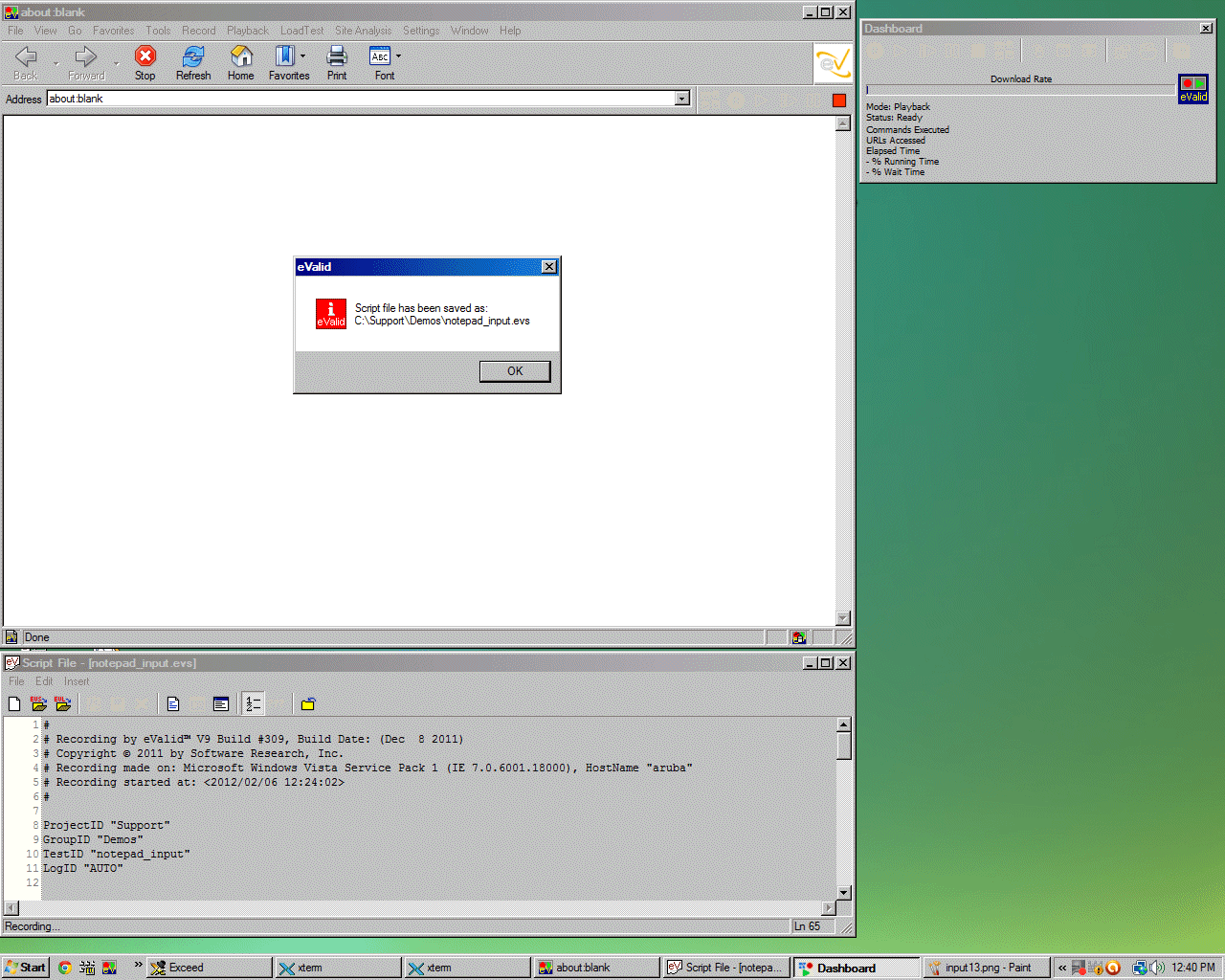Click the eValid info icon in dialog
Screen dimensions: 1225x980
pos(331,314)
